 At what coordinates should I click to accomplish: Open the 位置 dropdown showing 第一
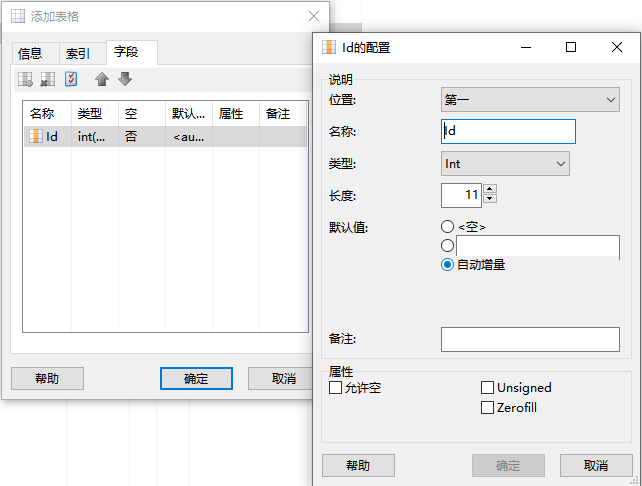point(530,99)
